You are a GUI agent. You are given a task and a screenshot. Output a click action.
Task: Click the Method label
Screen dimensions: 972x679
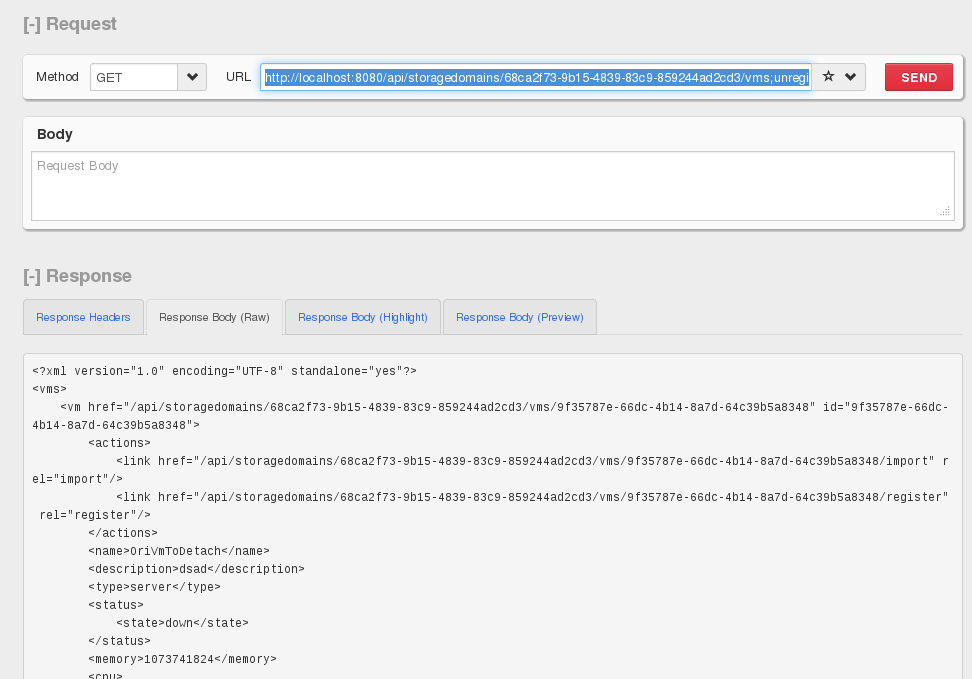pyautogui.click(x=57, y=77)
